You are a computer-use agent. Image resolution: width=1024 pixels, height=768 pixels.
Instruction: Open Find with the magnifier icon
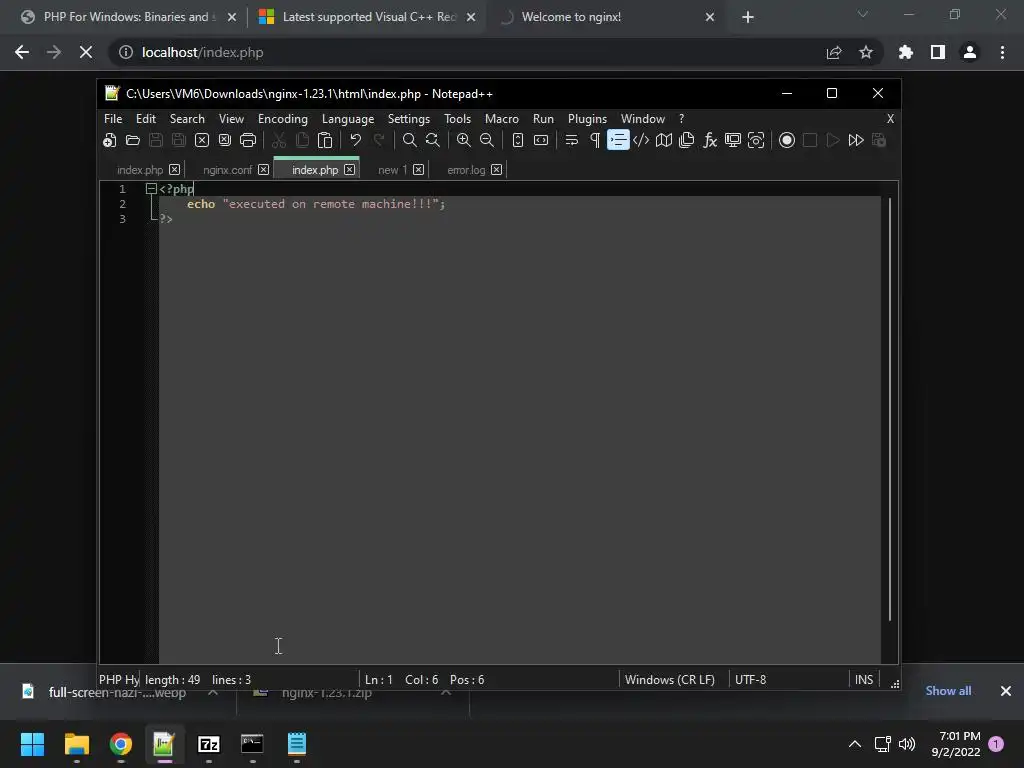pos(409,140)
